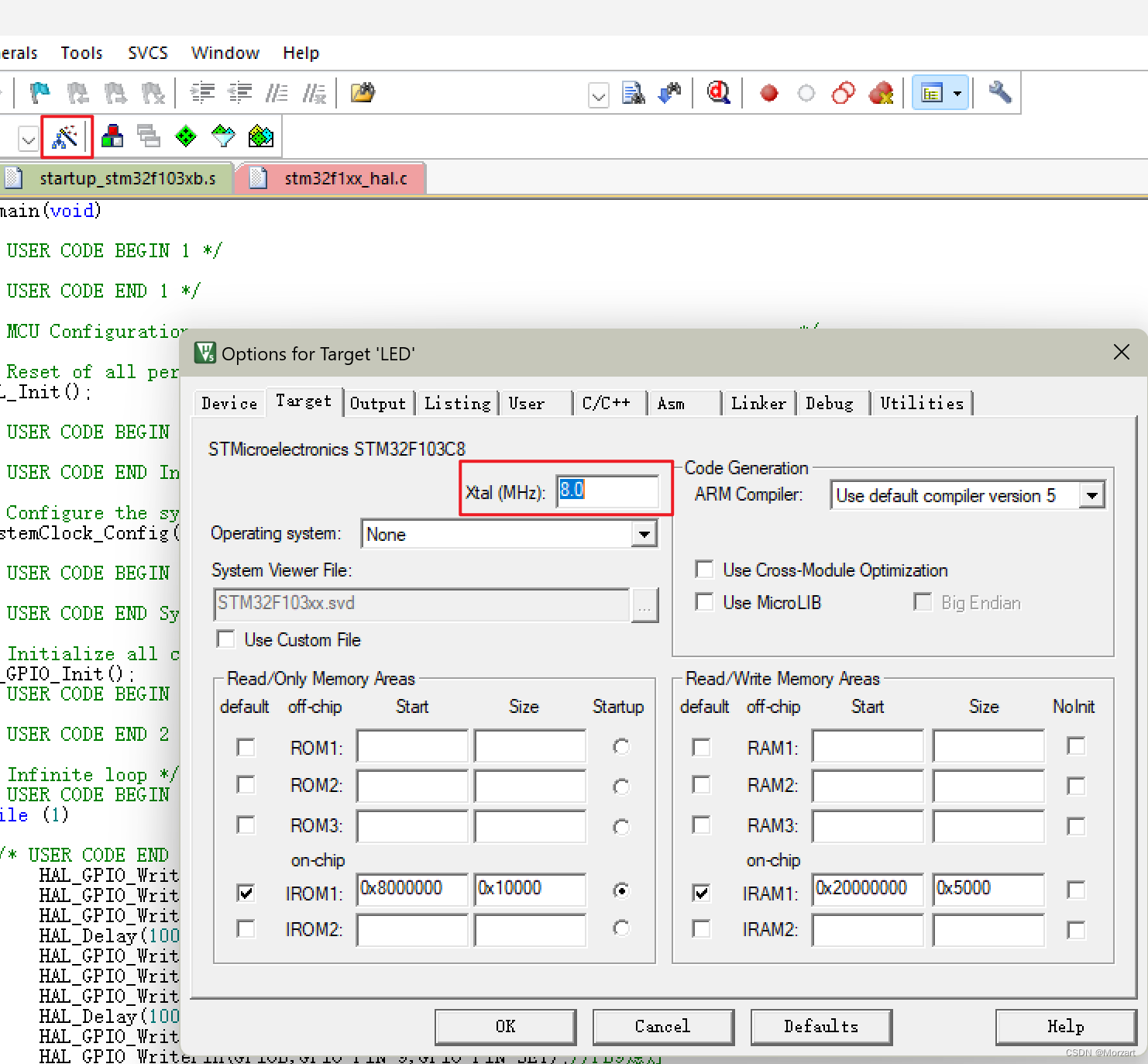Click the Defaults button

coord(821,1026)
